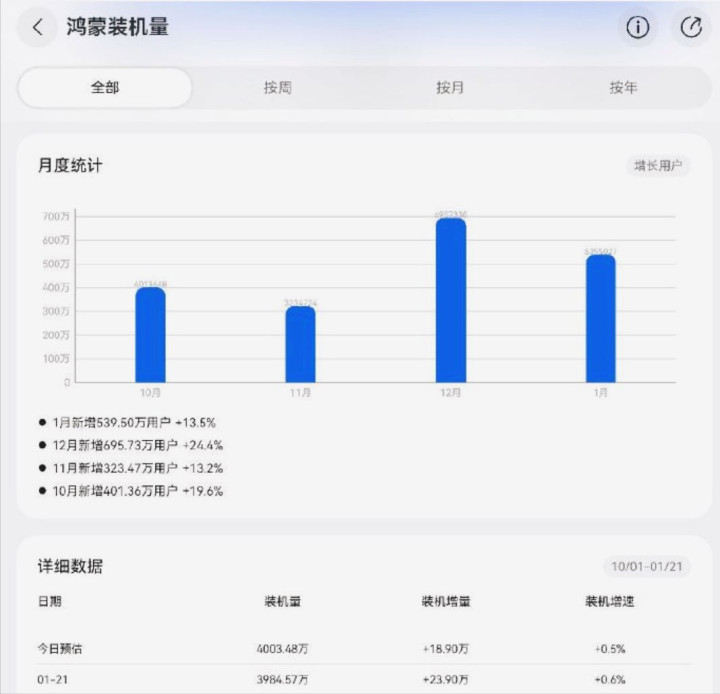Click the 12月 bar in chart

(450, 300)
